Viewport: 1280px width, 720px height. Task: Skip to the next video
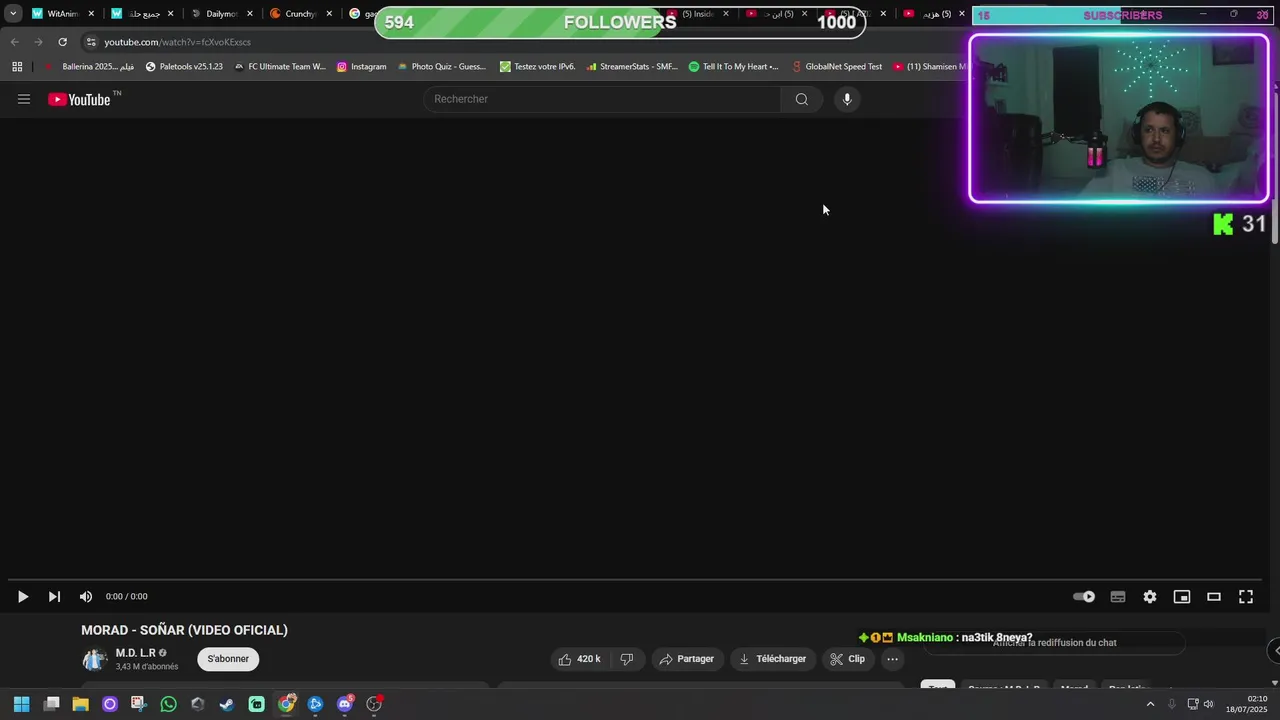pos(54,597)
